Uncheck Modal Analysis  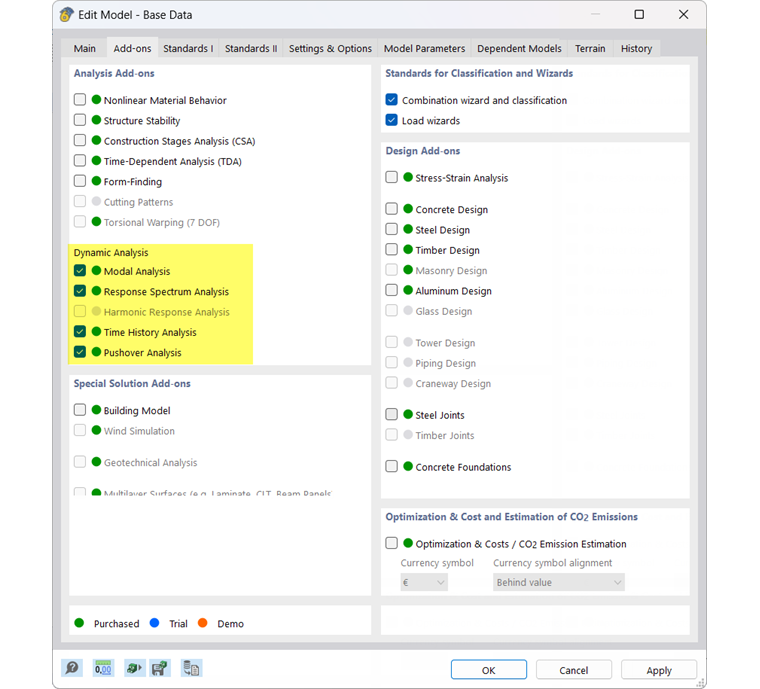click(x=80, y=270)
